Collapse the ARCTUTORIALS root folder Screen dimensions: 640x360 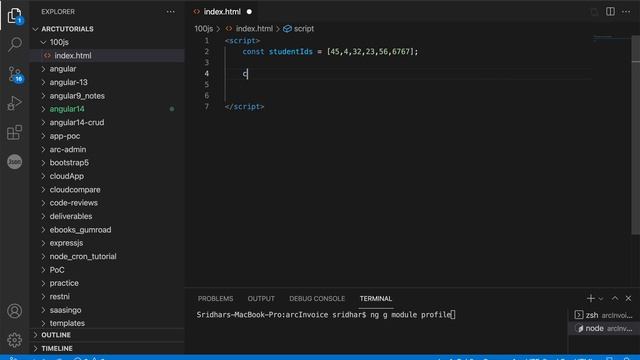[67, 29]
